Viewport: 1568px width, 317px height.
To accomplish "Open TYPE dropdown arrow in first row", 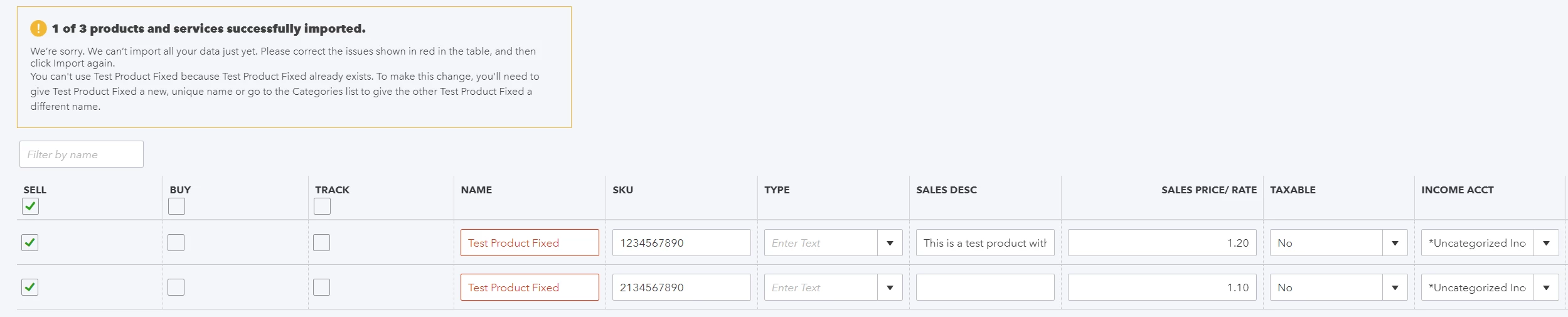I will (890, 243).
